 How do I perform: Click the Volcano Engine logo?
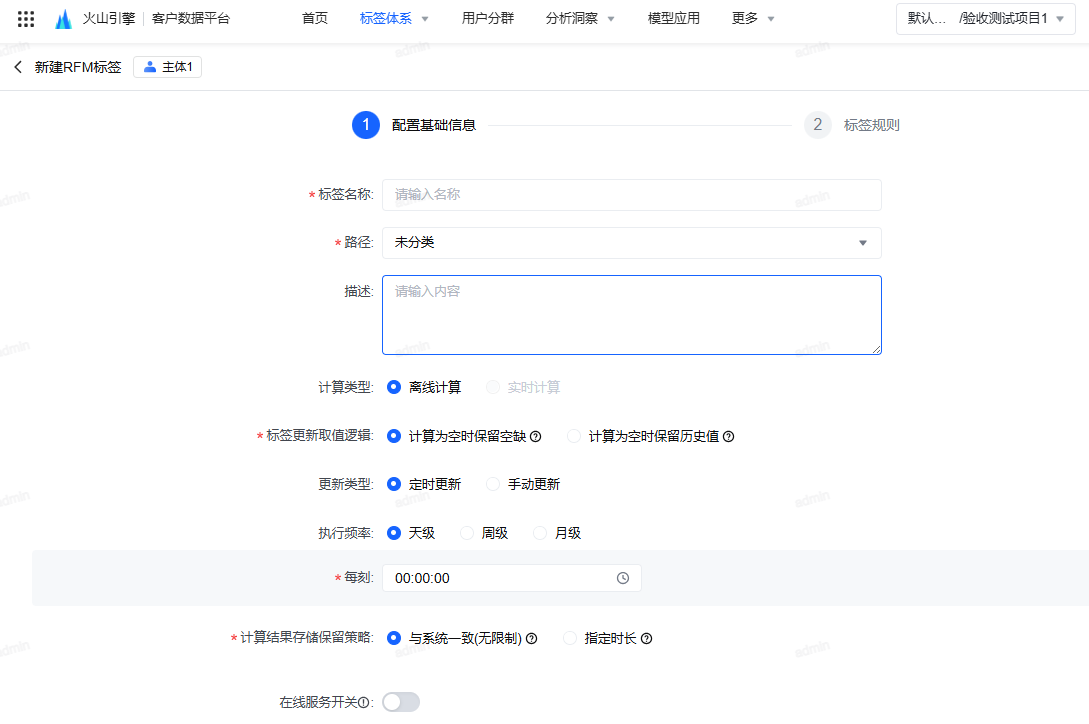click(x=64, y=19)
